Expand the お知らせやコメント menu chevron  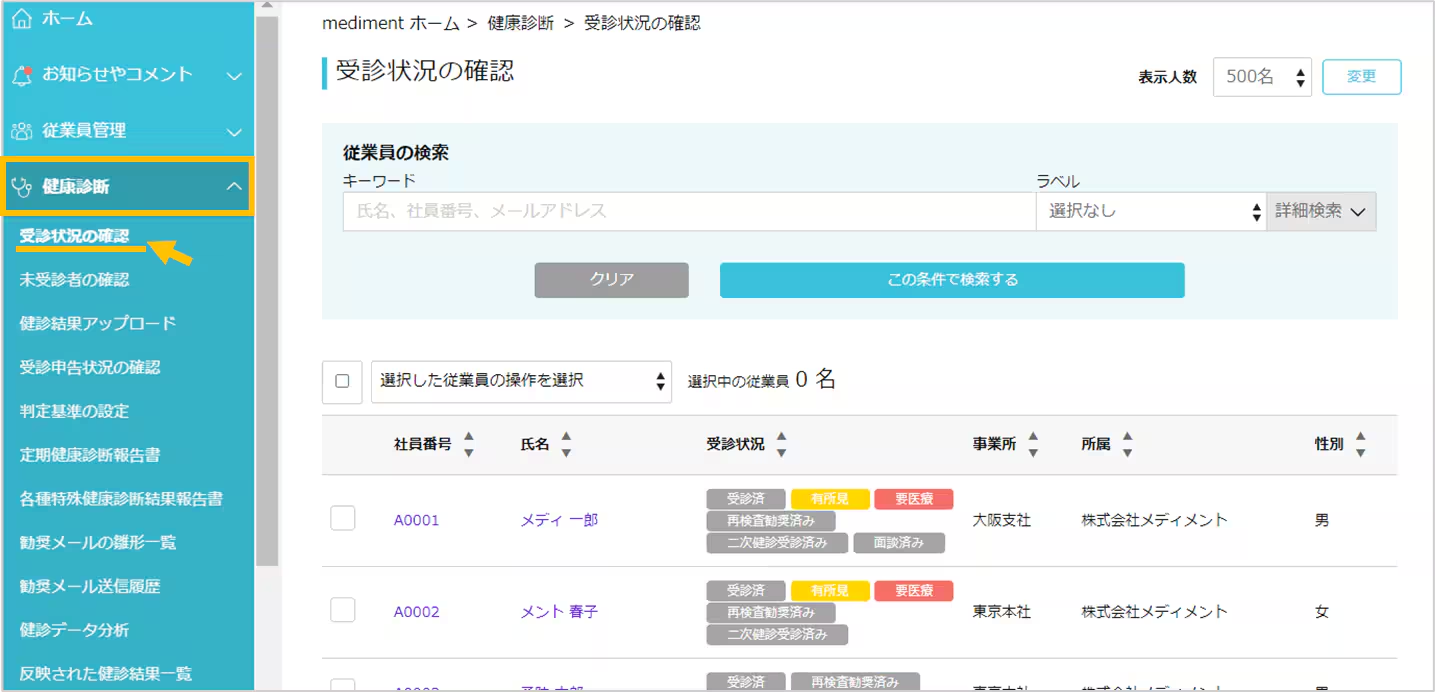click(233, 75)
